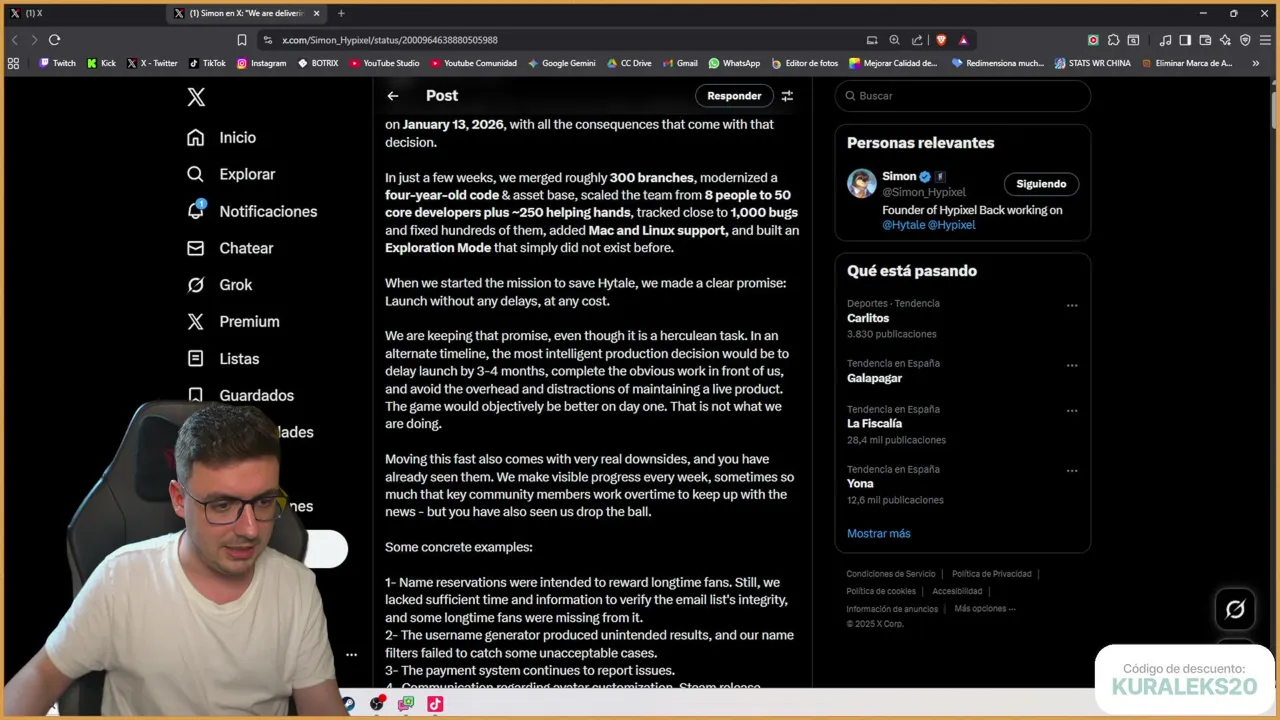Open the La Fiscalía trending topic
1280x720 pixels.
click(874, 423)
